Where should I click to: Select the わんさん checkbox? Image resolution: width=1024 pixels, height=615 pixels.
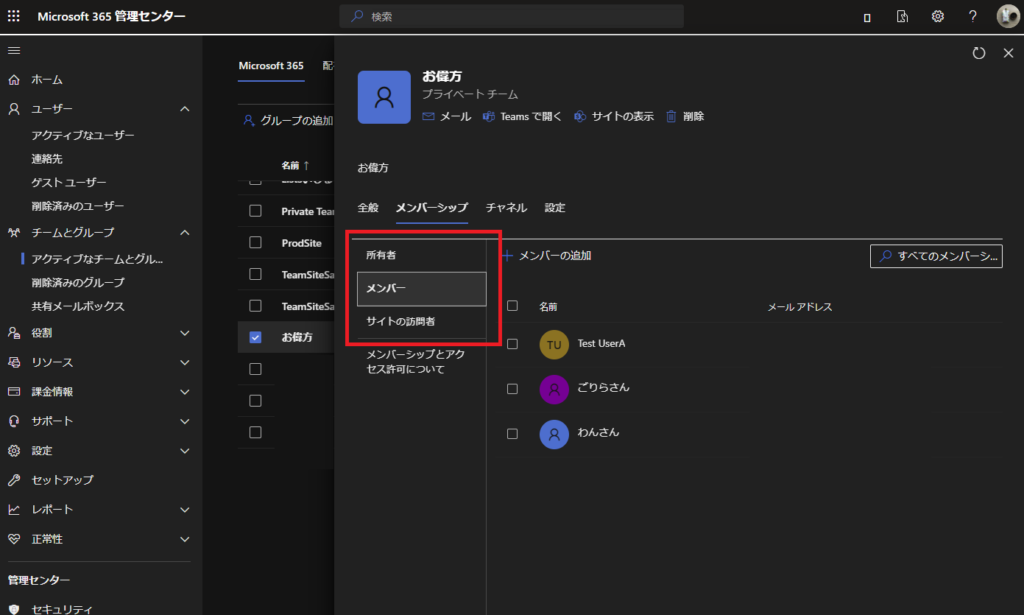513,434
